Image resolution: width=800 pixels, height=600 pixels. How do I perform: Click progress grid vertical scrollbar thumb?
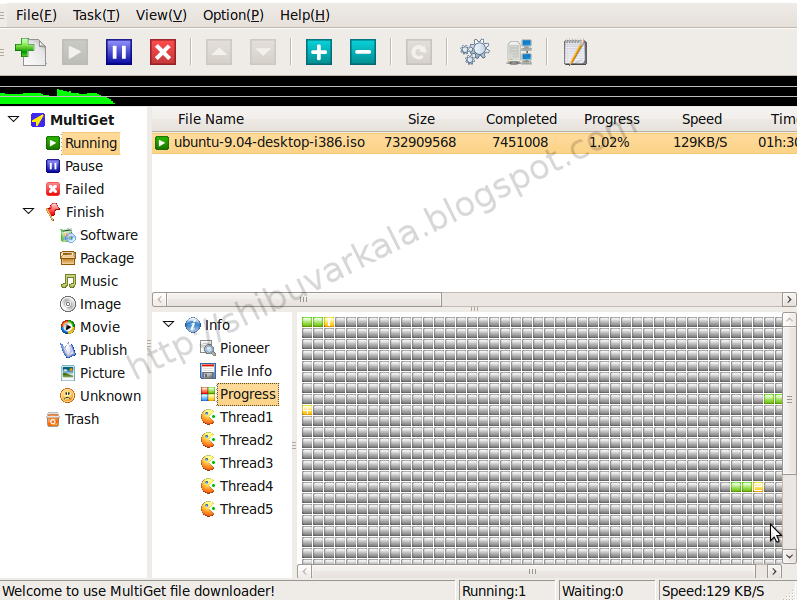click(789, 400)
